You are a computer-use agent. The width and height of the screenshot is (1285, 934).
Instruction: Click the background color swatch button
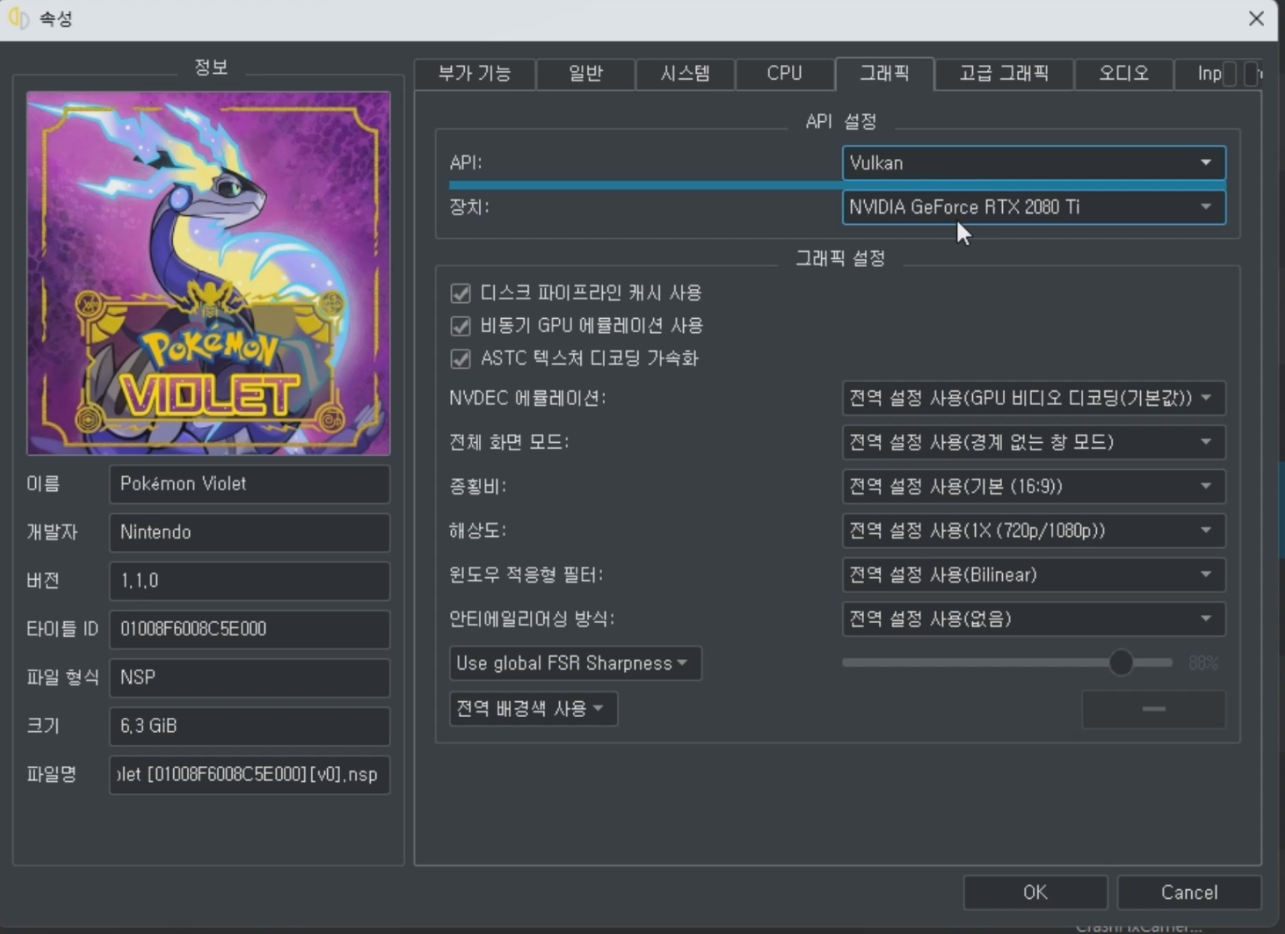(x=1153, y=709)
